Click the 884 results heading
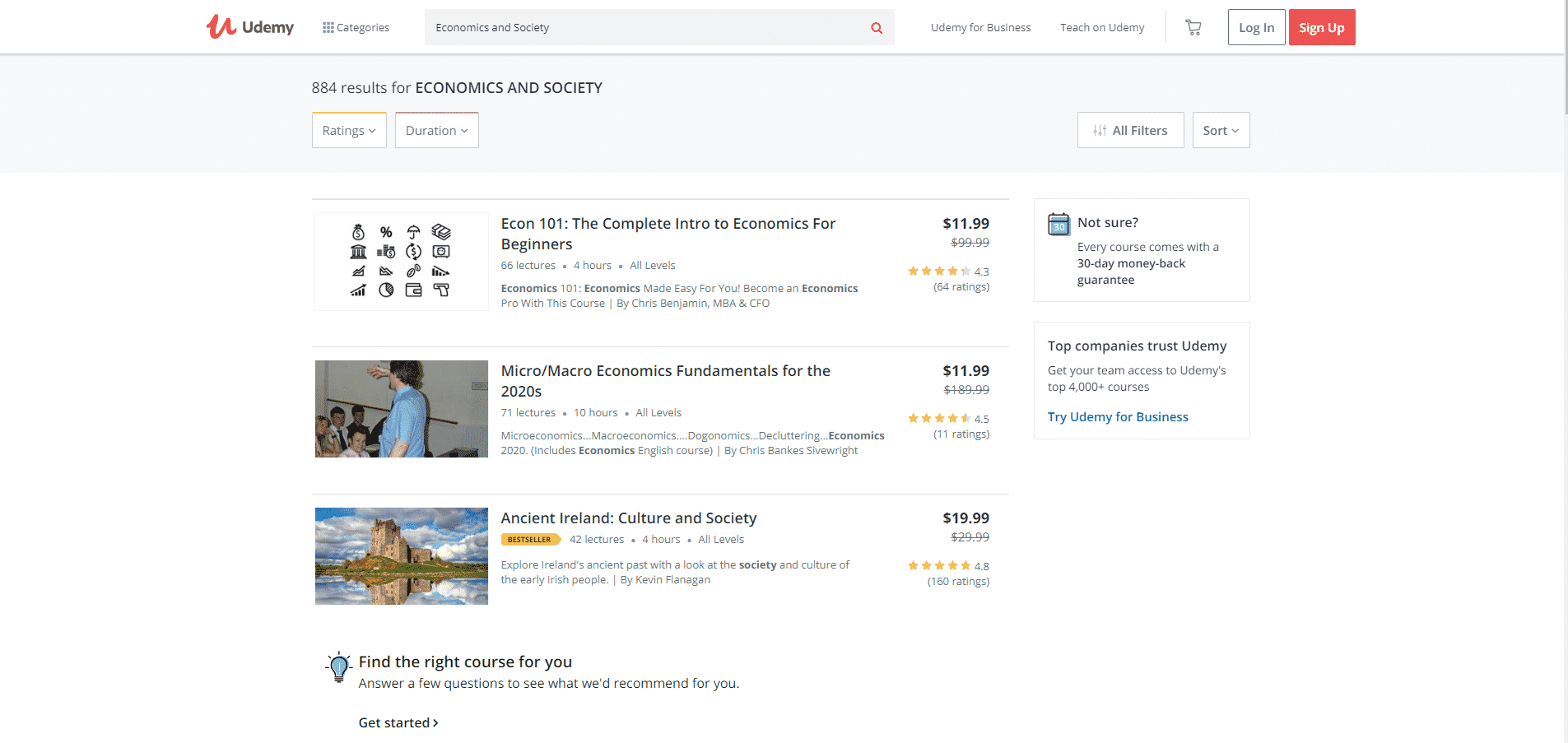Screen dimensions: 1568x743 (x=457, y=88)
